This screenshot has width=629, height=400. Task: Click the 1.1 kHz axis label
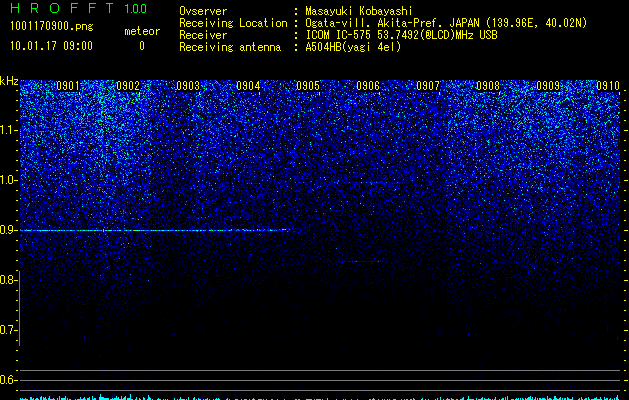tap(9, 130)
